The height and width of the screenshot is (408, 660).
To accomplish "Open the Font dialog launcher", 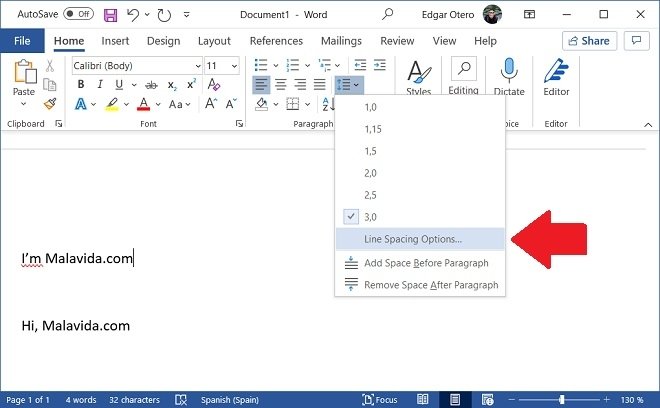I will tap(239, 123).
